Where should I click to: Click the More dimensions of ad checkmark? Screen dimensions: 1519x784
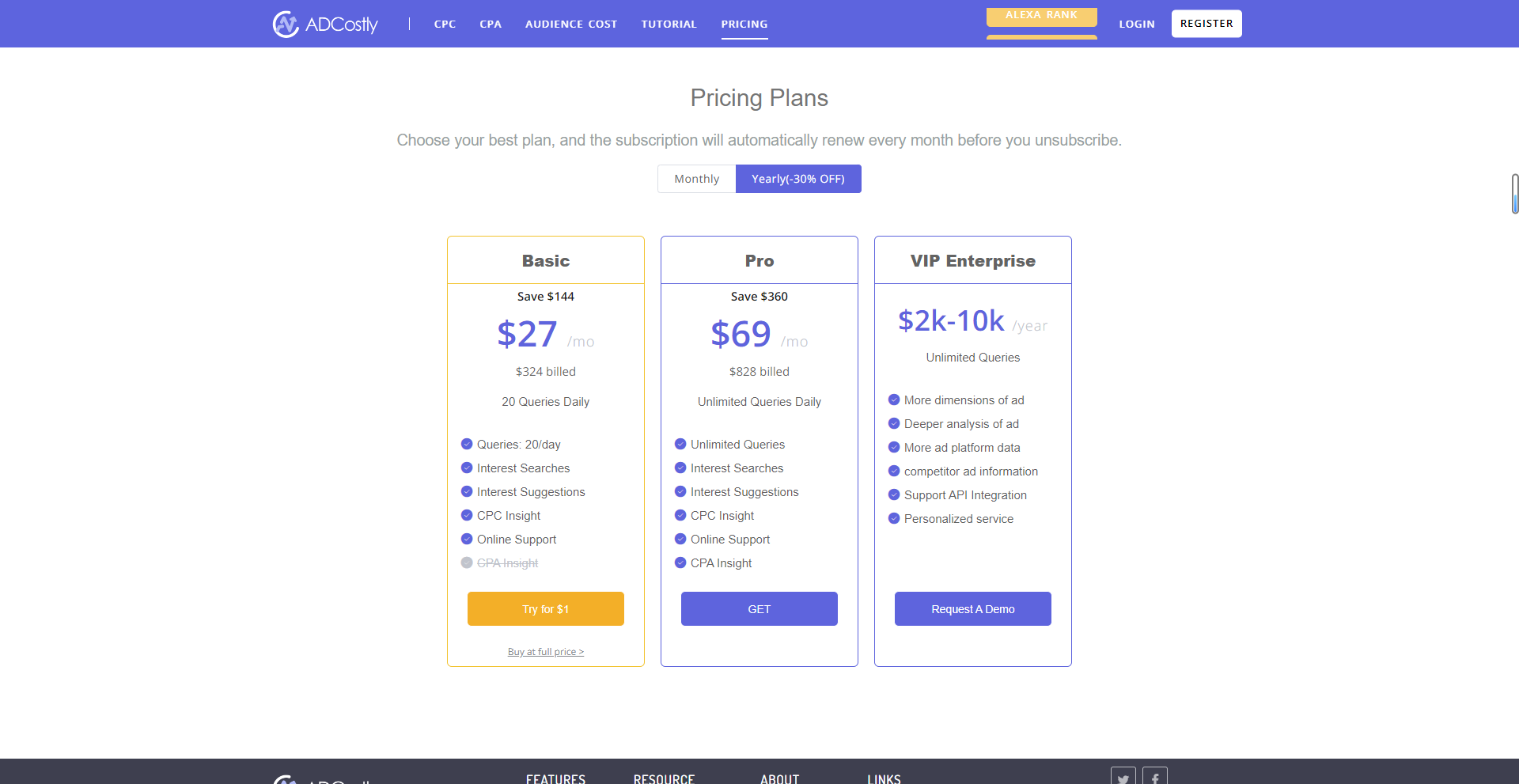894,400
